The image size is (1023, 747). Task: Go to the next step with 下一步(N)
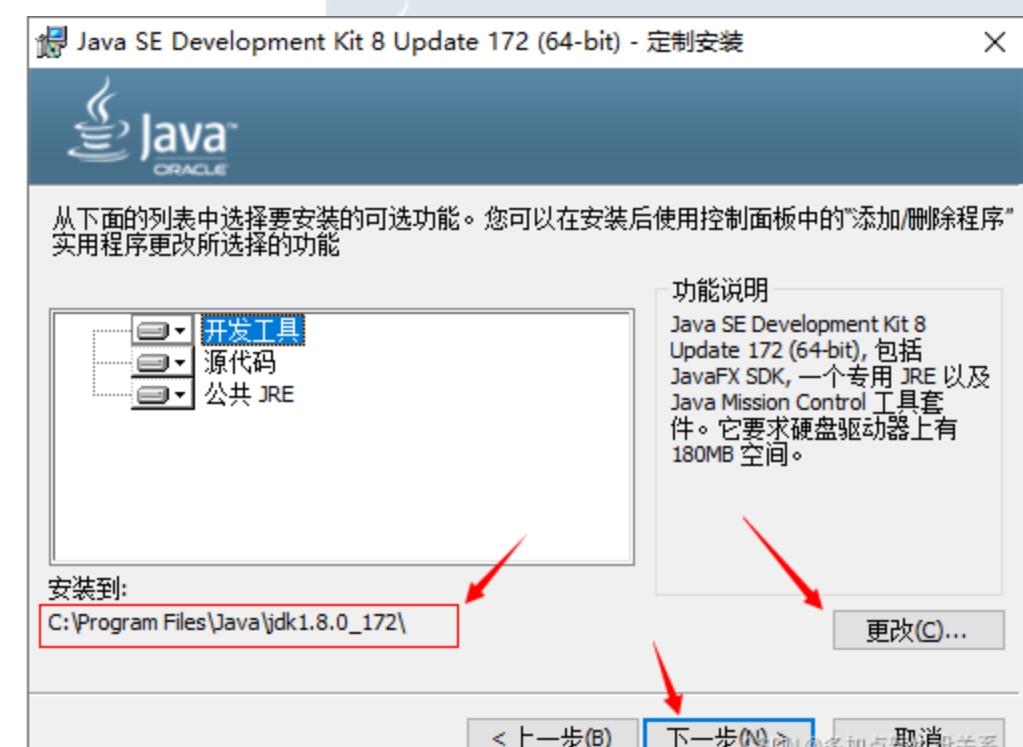[728, 733]
